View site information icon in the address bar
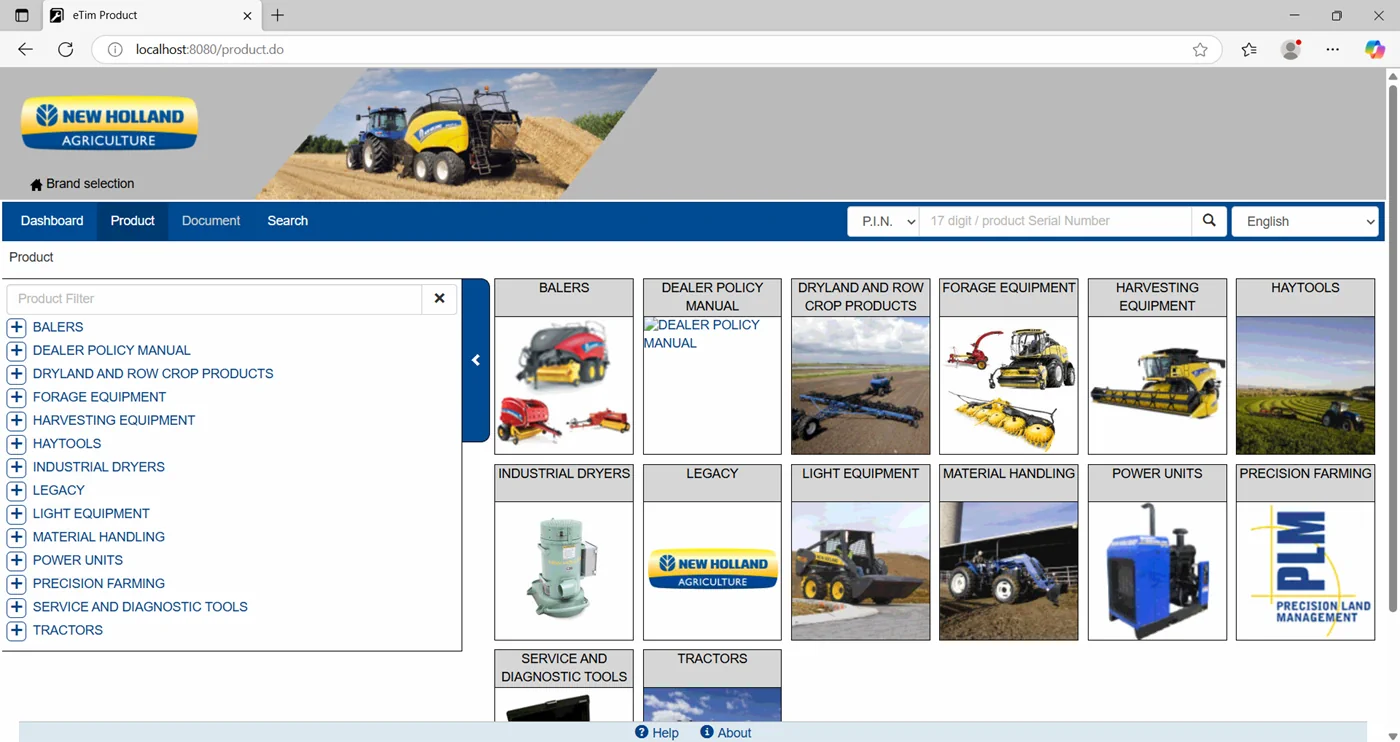This screenshot has width=1400, height=742. tap(115, 49)
